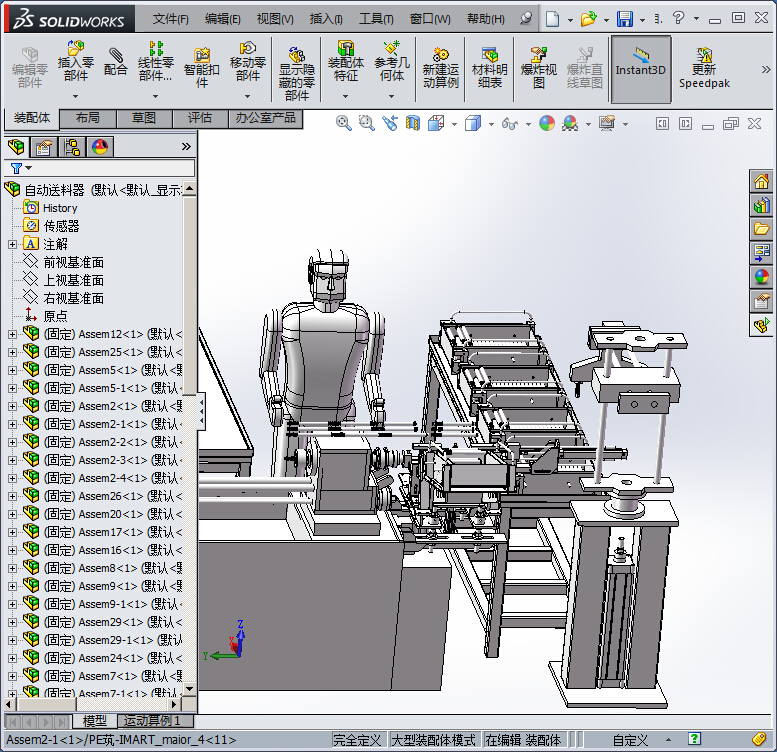Click the SolidWorks Resources home icon

[761, 181]
